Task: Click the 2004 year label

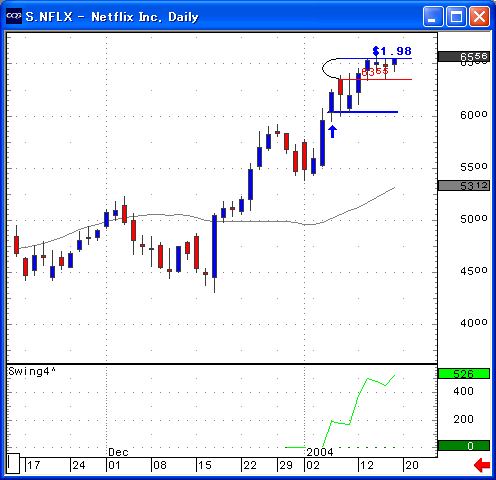Action: coord(320,452)
